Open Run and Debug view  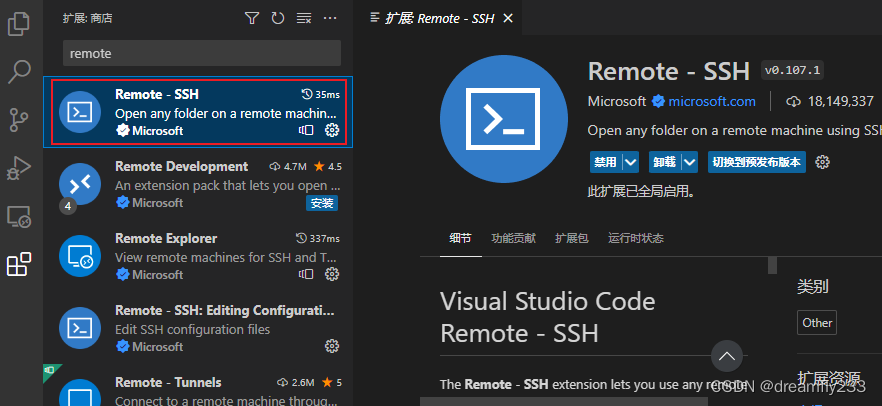tap(19, 168)
